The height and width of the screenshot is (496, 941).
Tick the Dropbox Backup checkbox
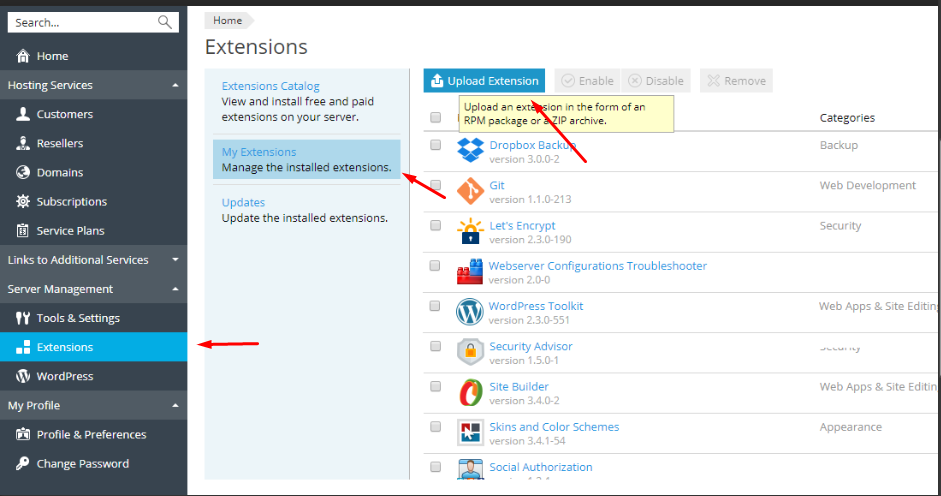point(435,145)
